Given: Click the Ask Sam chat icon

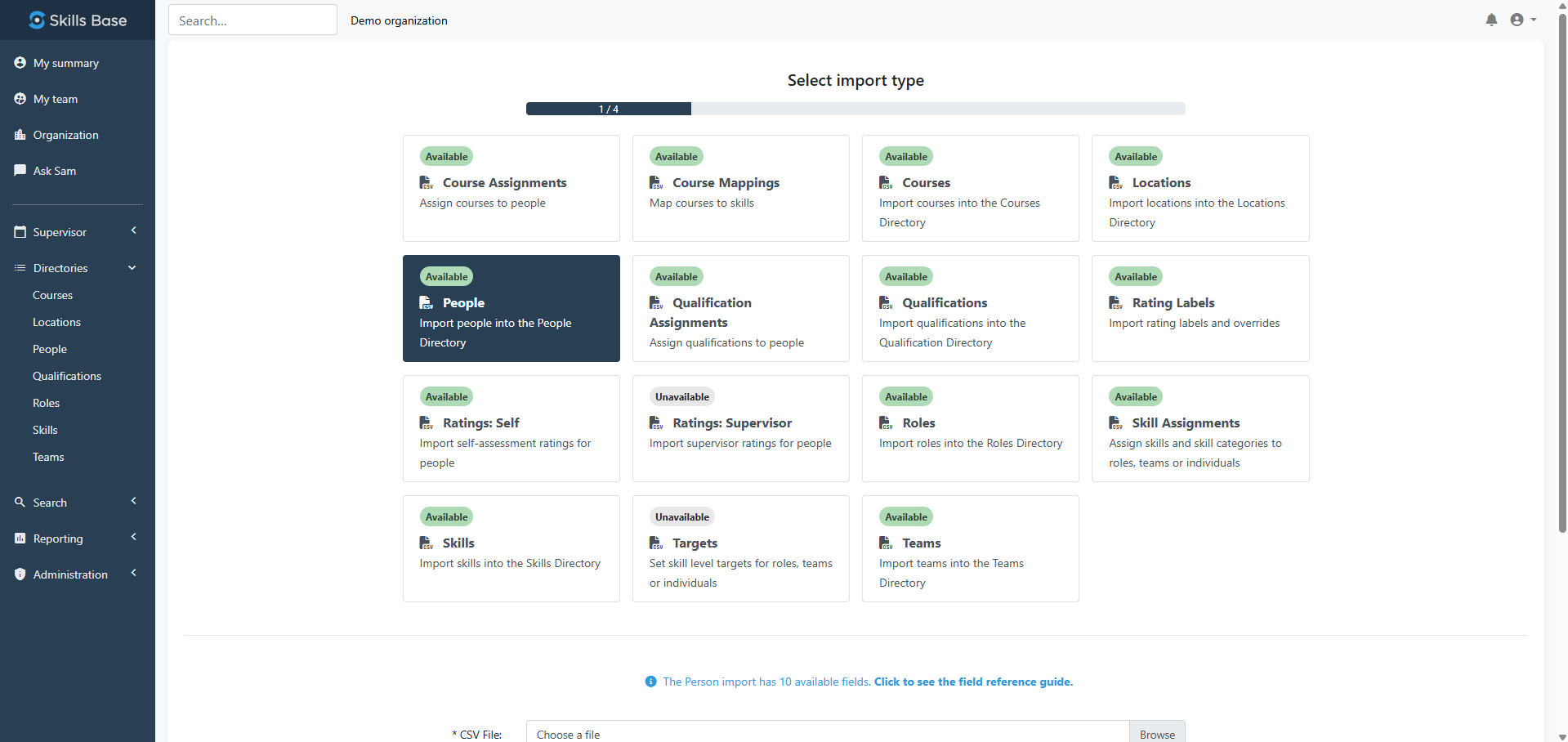Looking at the screenshot, I should pos(20,171).
